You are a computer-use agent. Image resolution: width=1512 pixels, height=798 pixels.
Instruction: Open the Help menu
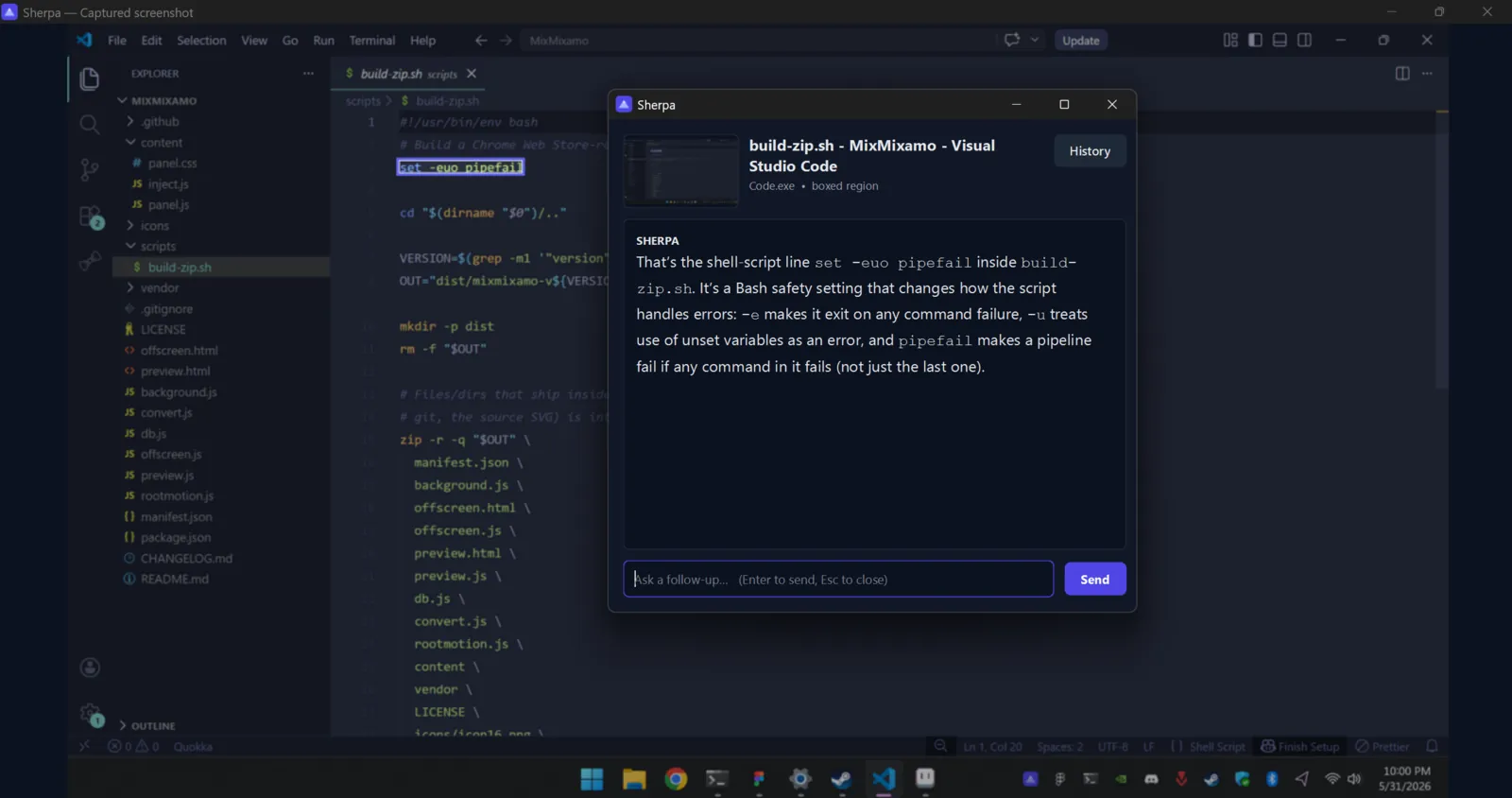tap(422, 40)
